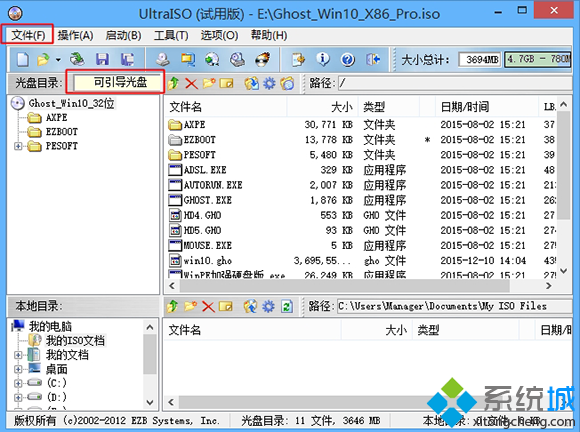Image resolution: width=580 pixels, height=432 pixels.
Task: Click the Save As icon
Action: 127,59
